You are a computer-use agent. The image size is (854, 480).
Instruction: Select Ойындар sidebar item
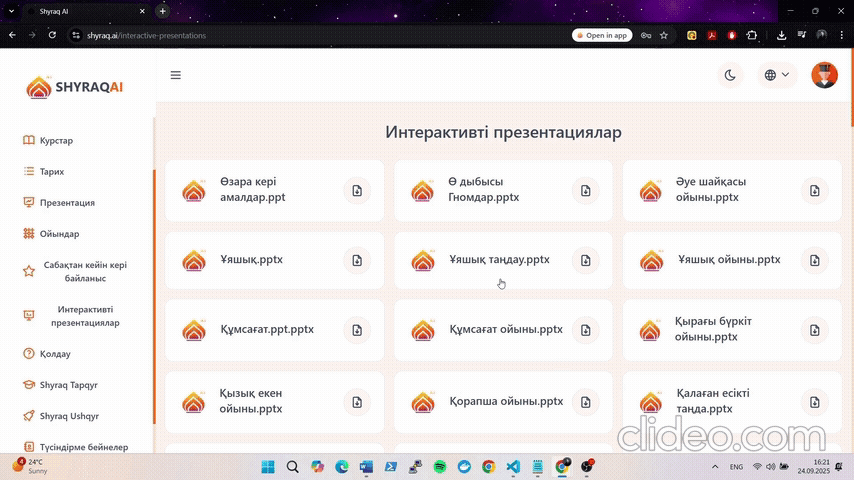click(x=59, y=234)
